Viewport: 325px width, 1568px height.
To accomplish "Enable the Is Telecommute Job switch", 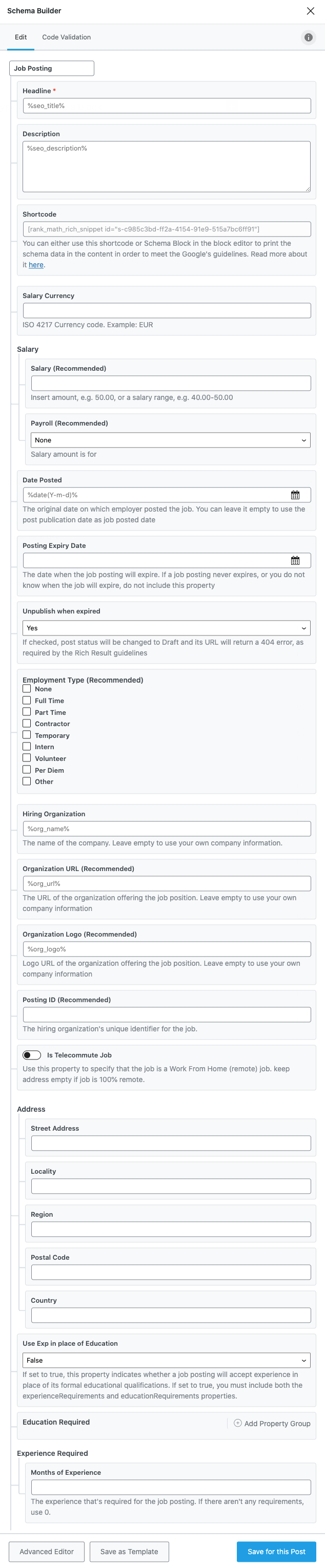I will click(x=32, y=1055).
